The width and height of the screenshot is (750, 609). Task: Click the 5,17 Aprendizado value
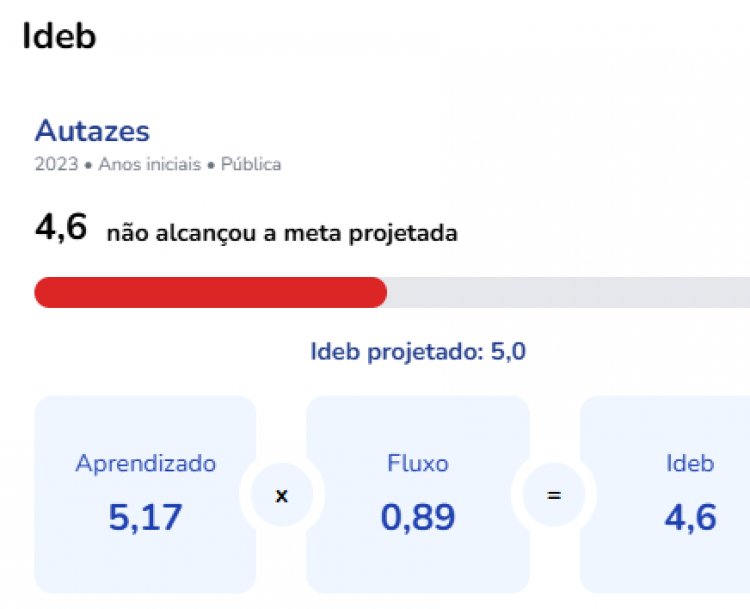click(x=145, y=517)
